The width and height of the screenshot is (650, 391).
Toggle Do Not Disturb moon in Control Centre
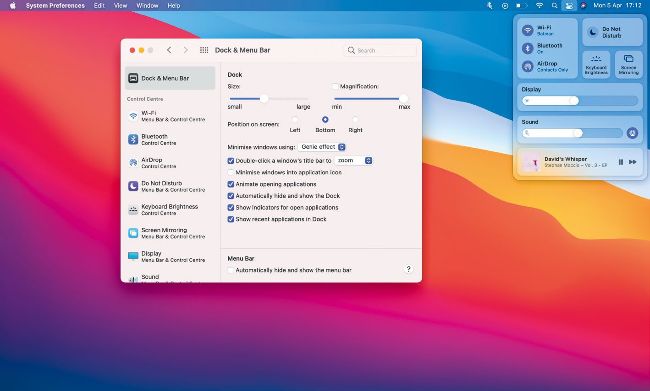(593, 32)
